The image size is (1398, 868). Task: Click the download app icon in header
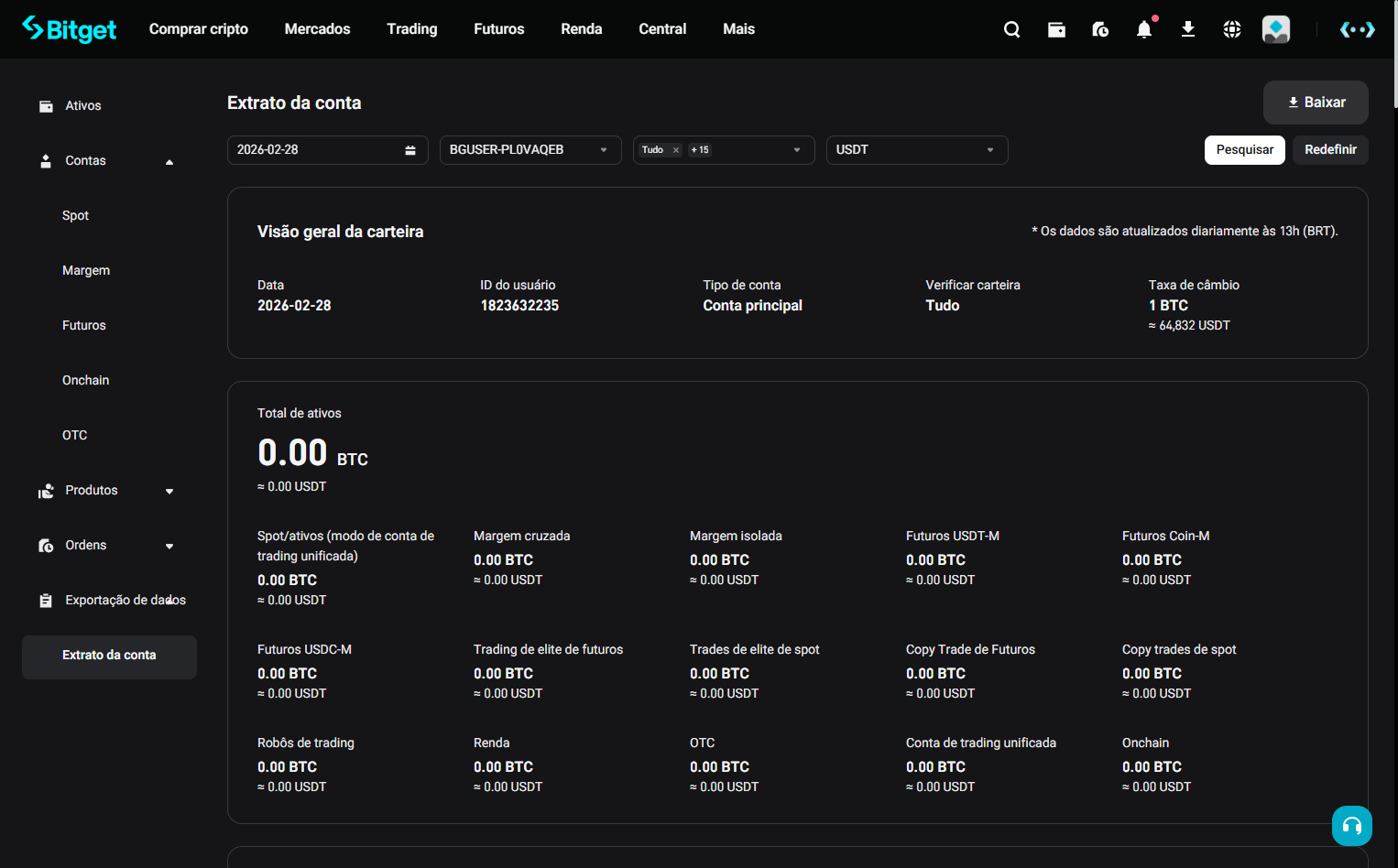click(x=1188, y=29)
